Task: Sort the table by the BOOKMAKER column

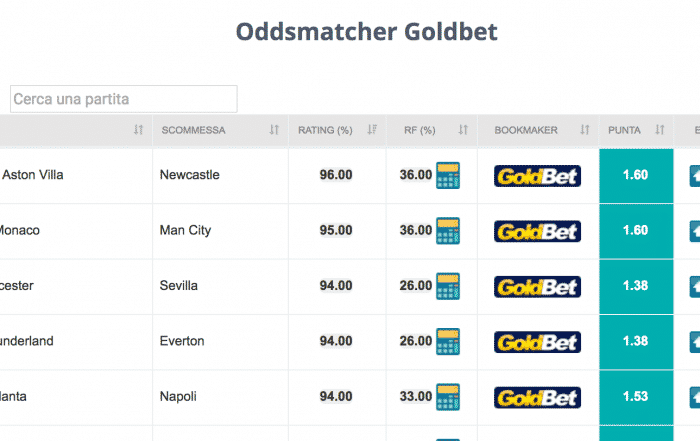Action: pyautogui.click(x=584, y=130)
